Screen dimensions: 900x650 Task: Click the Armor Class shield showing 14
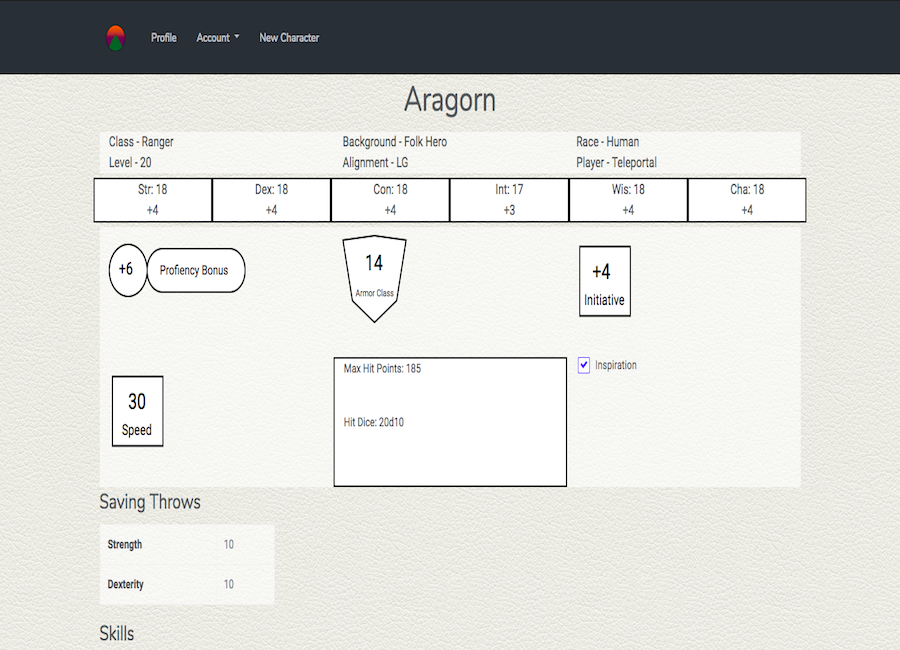coord(374,278)
